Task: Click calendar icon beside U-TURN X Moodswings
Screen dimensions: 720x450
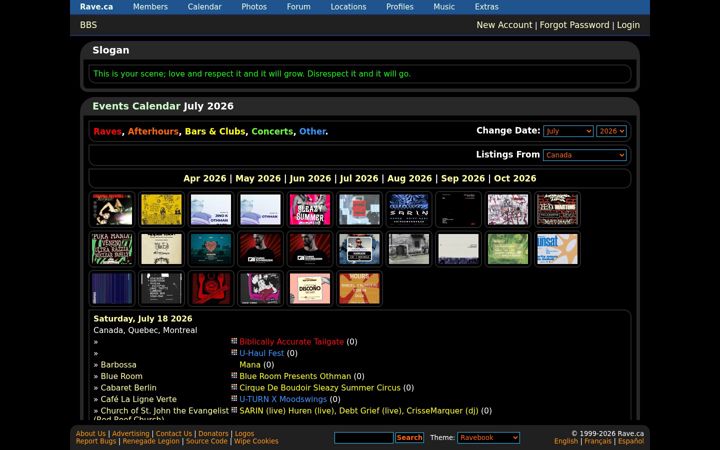Action: (x=234, y=398)
